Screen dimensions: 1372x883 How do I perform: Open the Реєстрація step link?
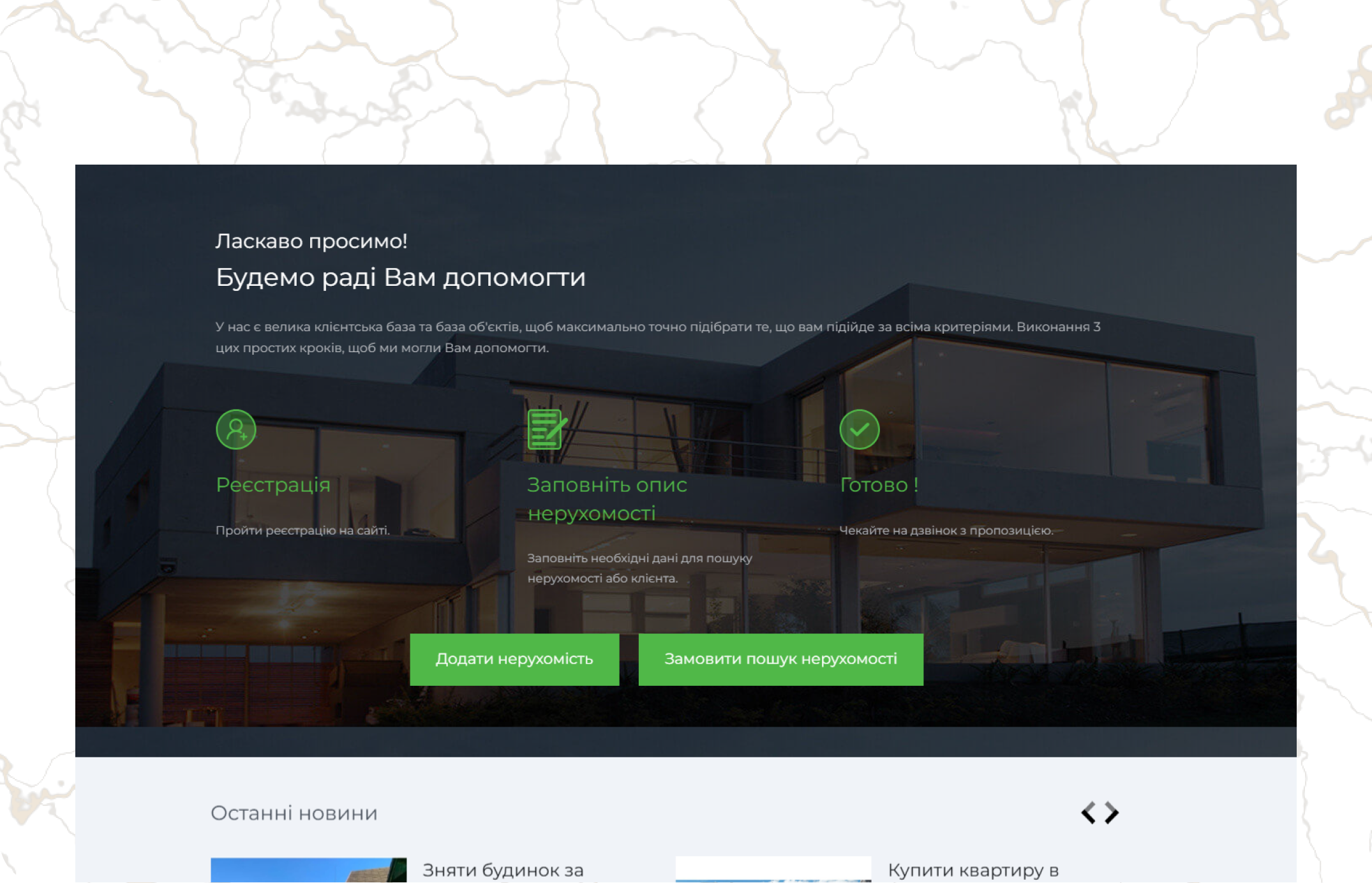(x=272, y=484)
